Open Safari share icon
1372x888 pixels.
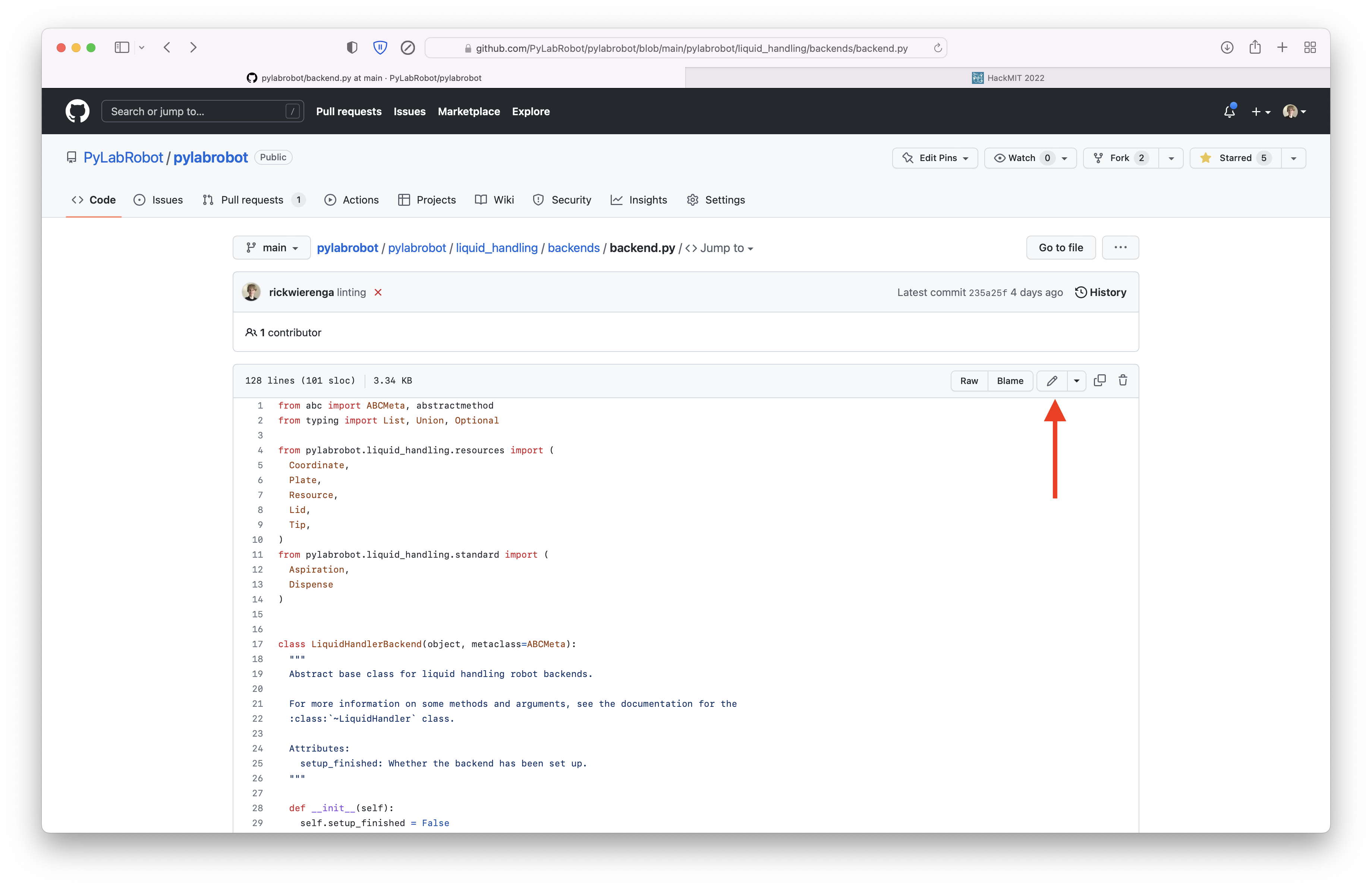[x=1255, y=48]
